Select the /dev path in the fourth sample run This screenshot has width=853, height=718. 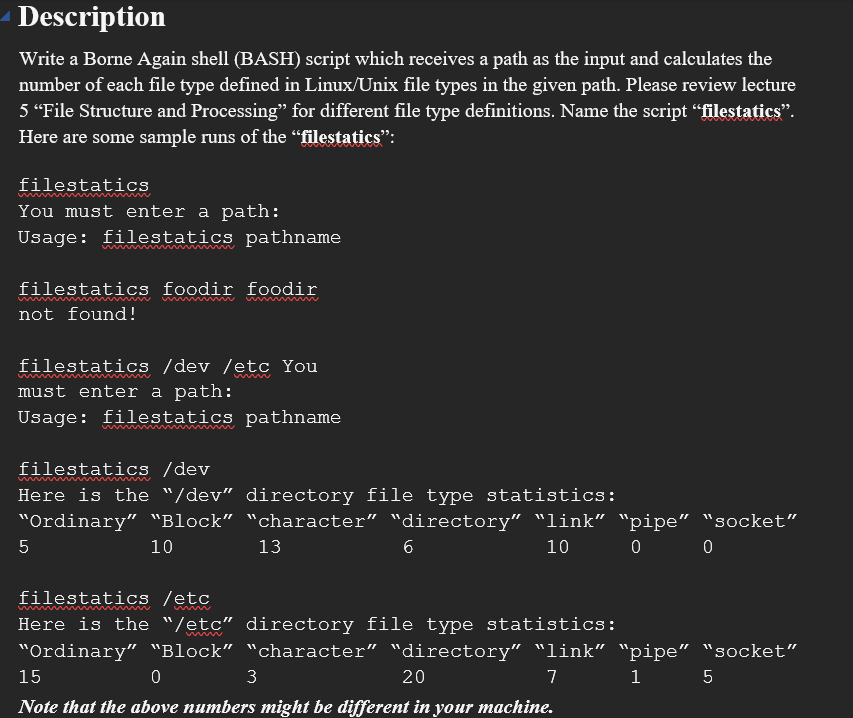pos(184,468)
